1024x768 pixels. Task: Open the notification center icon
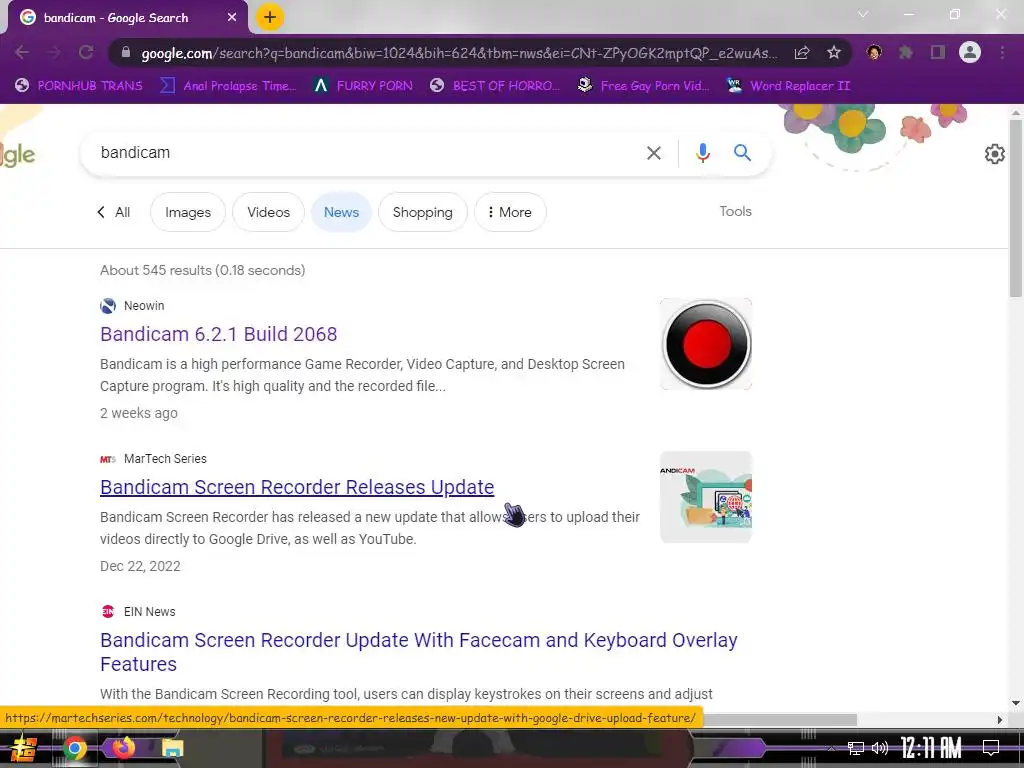[991, 748]
